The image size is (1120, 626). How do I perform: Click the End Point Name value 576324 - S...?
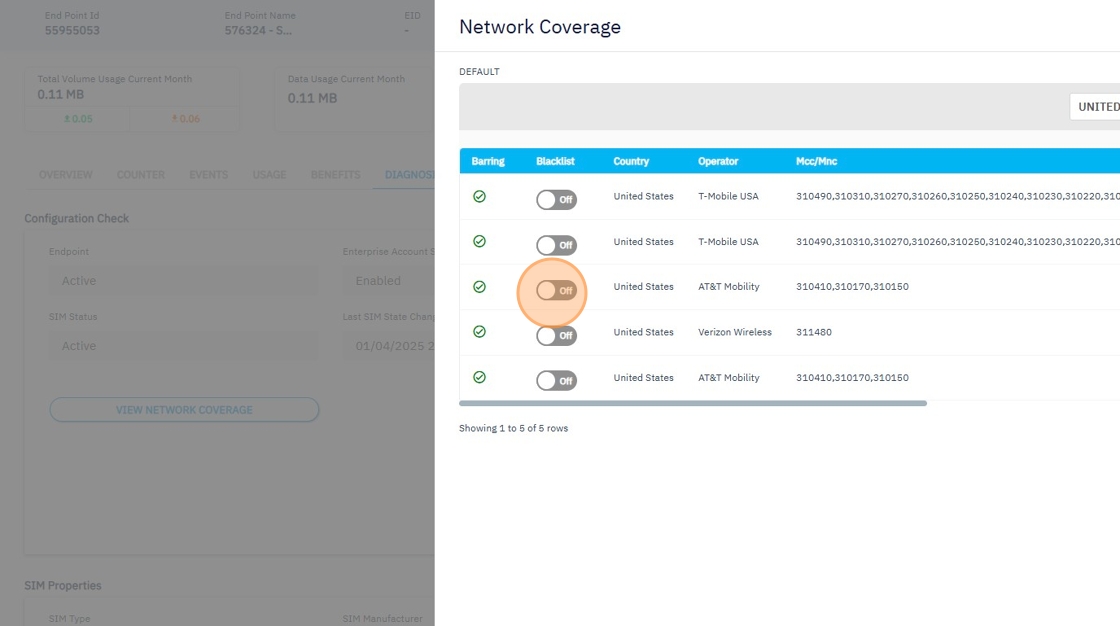[258, 31]
